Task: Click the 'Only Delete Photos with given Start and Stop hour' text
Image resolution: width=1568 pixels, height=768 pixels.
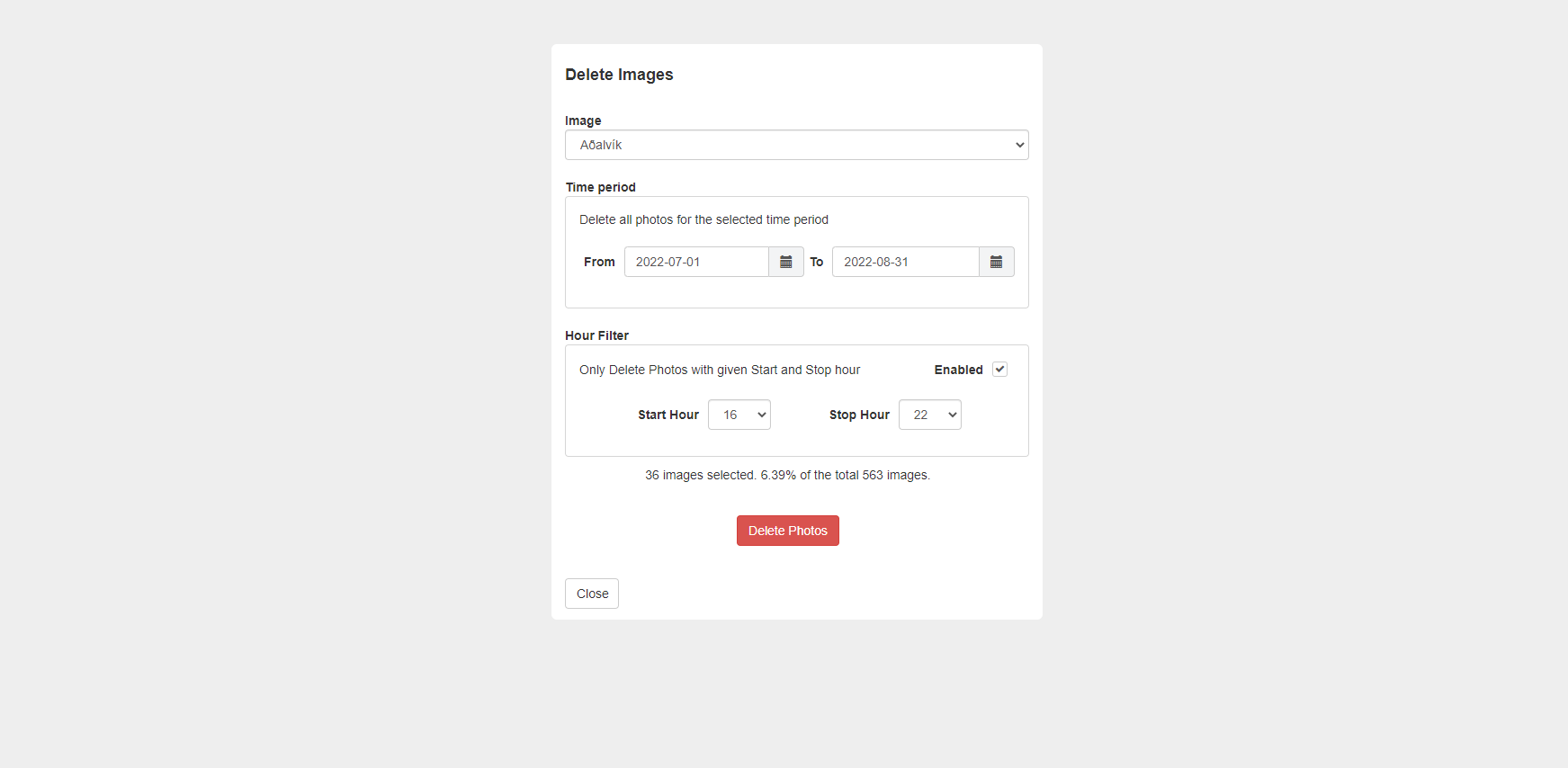Action: pyautogui.click(x=720, y=370)
